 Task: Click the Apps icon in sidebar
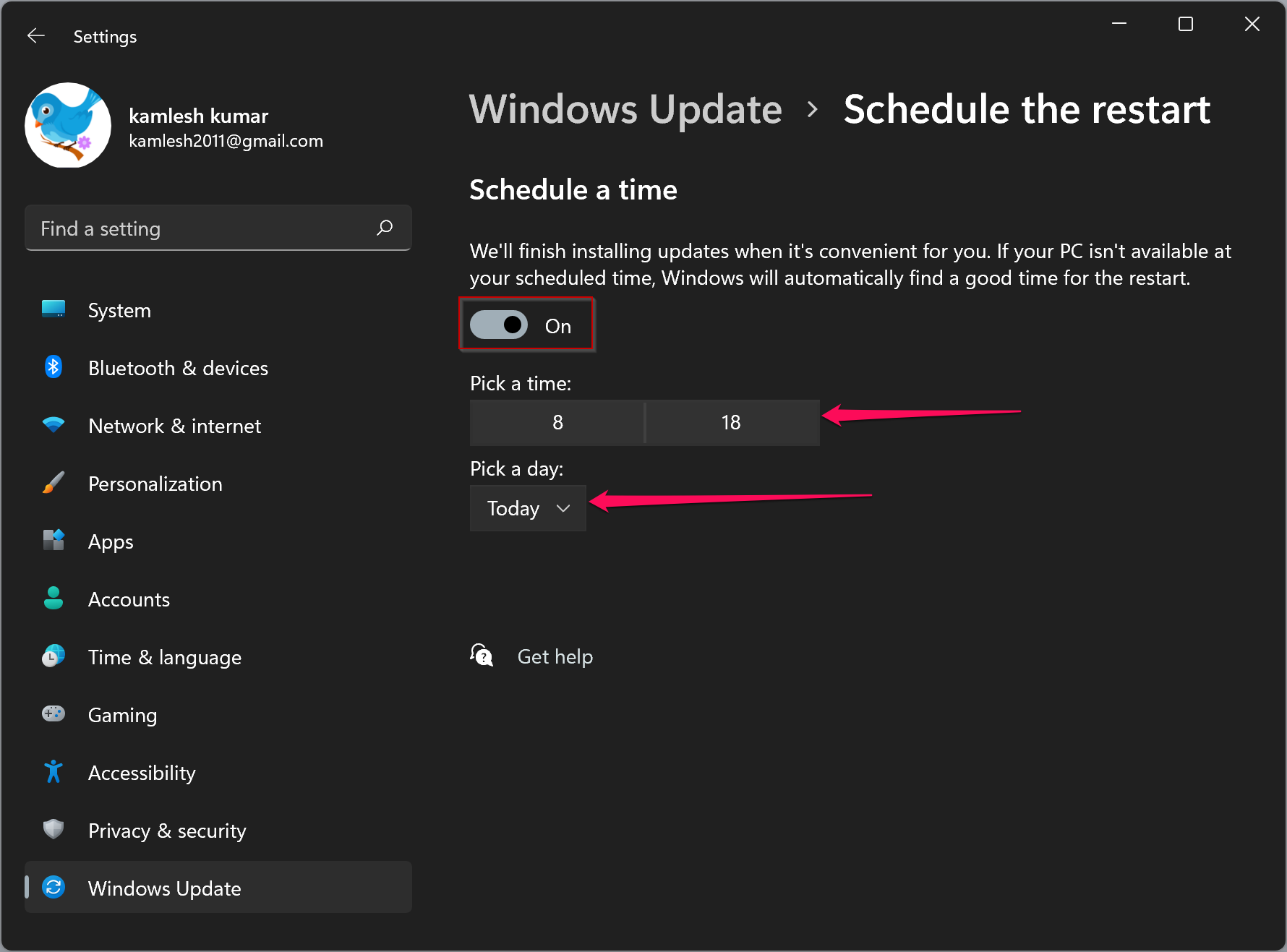pyautogui.click(x=54, y=541)
